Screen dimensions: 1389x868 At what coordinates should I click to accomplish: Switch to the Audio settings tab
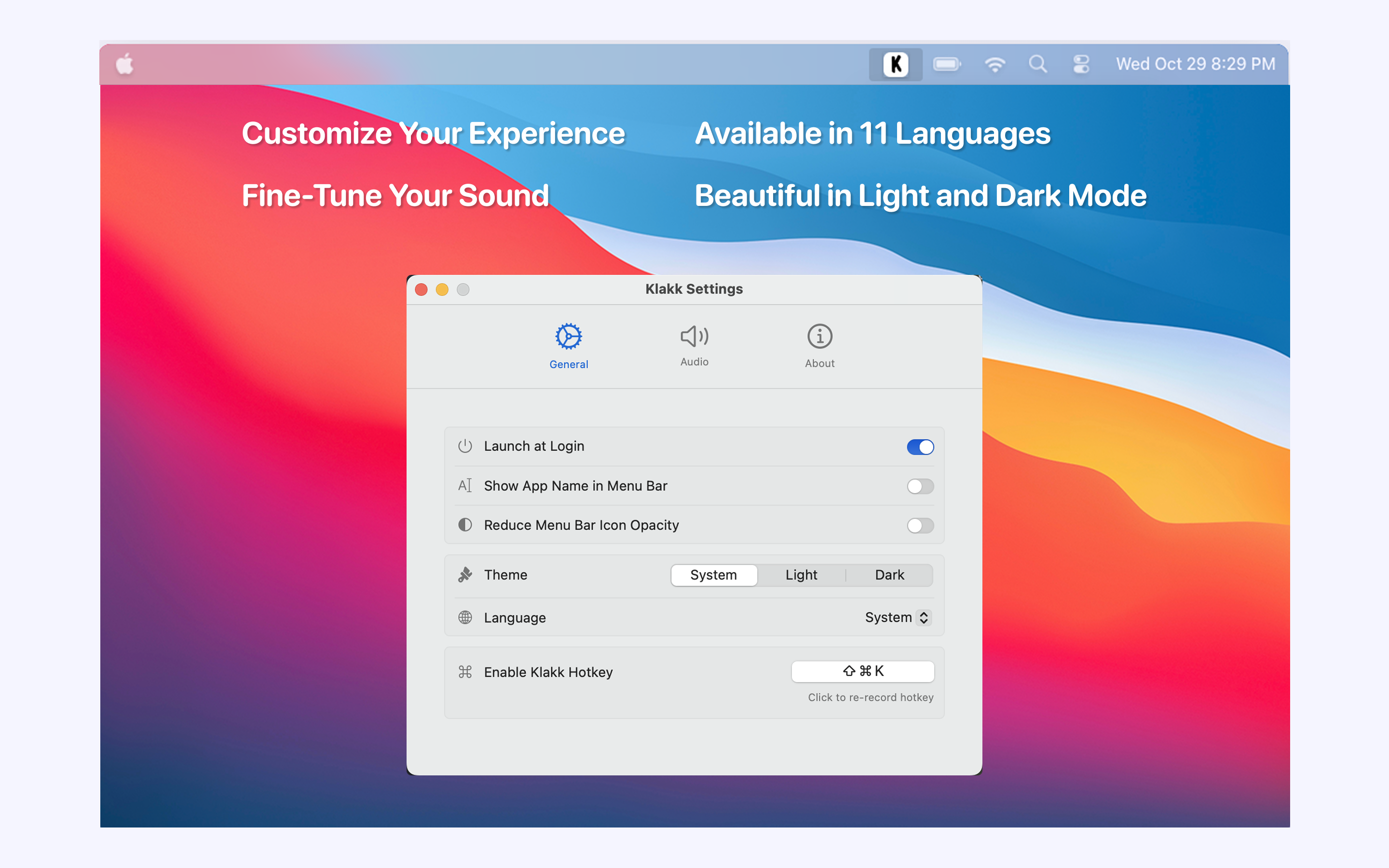[694, 344]
